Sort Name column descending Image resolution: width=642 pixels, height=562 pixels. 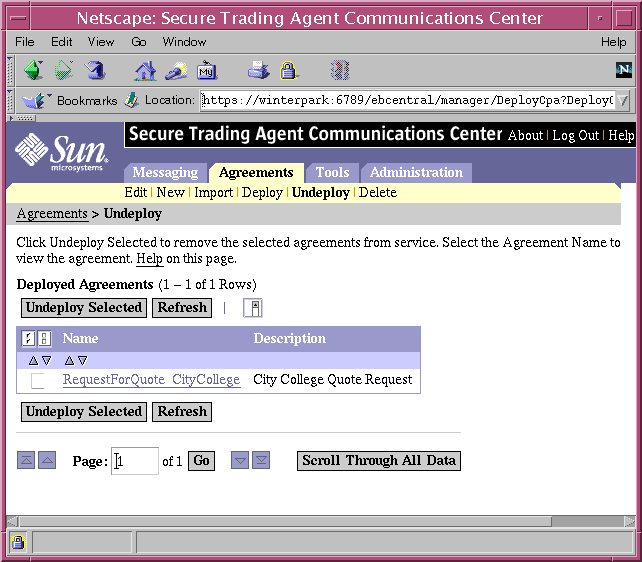(83, 361)
